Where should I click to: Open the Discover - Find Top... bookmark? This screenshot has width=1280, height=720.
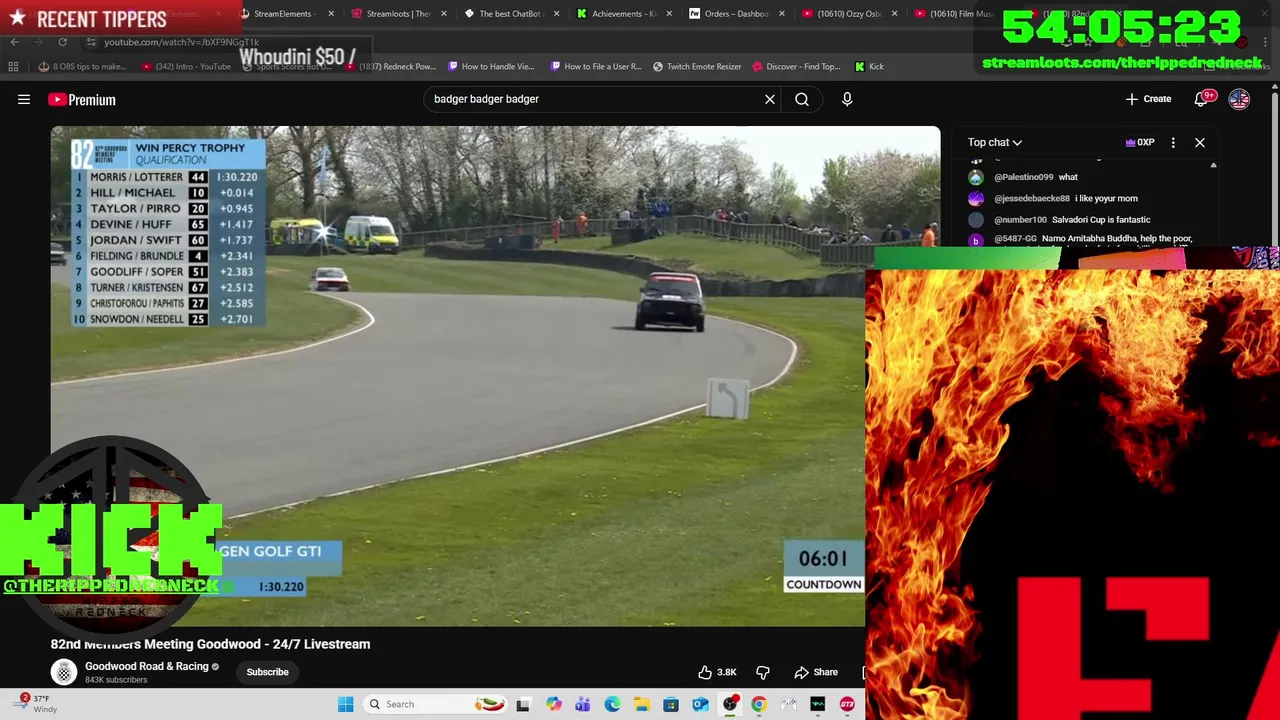pyautogui.click(x=796, y=66)
